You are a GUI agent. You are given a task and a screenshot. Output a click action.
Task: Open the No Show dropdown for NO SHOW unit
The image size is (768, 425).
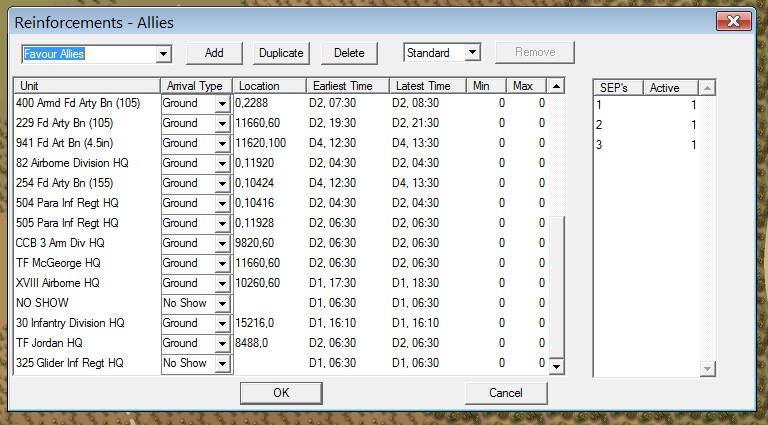222,304
